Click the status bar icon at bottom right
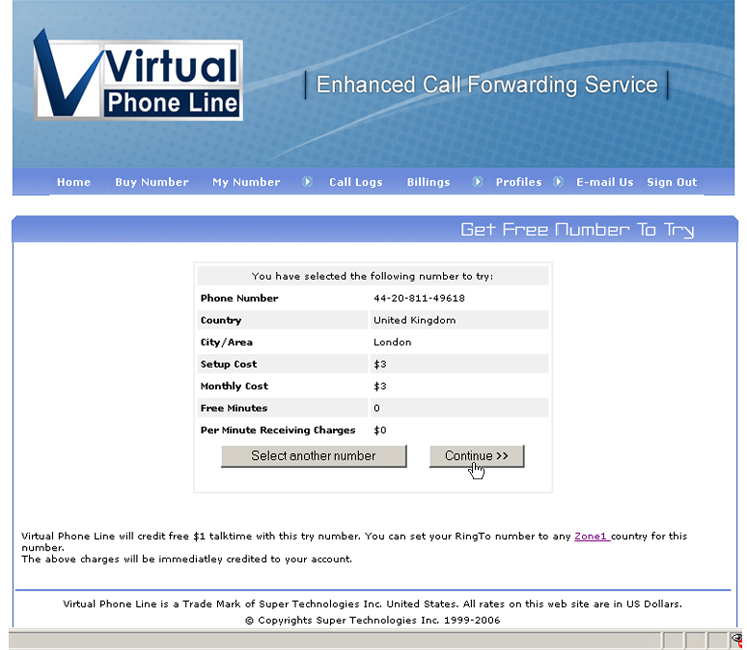Image resolution: width=747 pixels, height=650 pixels. click(738, 640)
